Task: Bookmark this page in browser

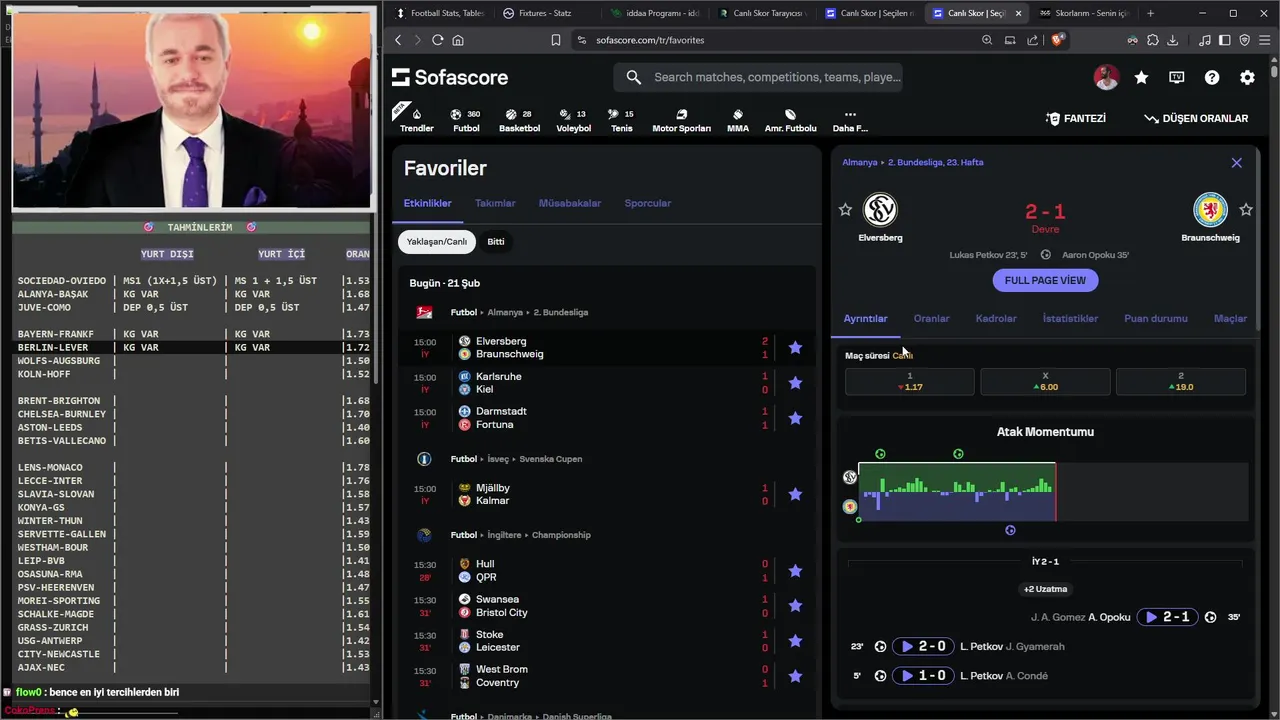Action: click(x=555, y=40)
